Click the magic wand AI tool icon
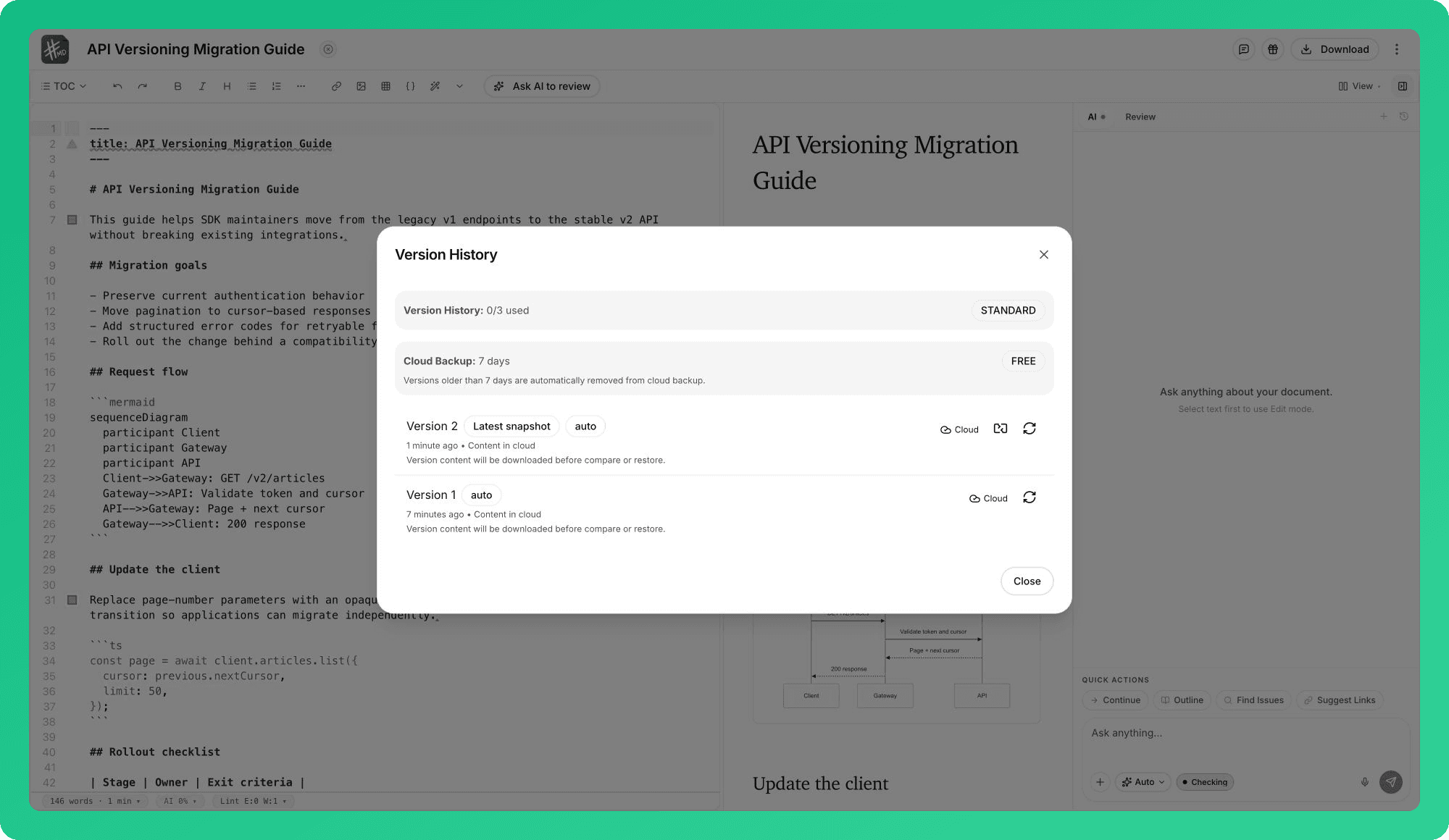1449x840 pixels. coord(435,86)
